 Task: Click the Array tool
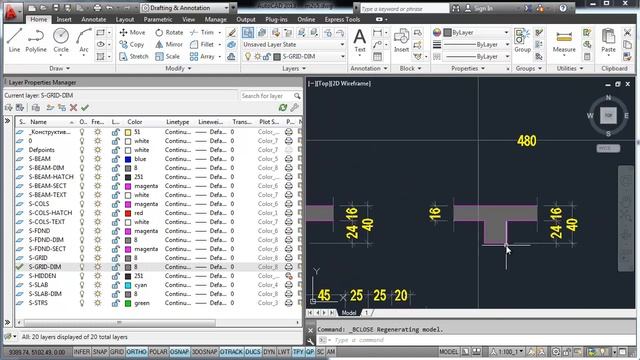(x=202, y=57)
